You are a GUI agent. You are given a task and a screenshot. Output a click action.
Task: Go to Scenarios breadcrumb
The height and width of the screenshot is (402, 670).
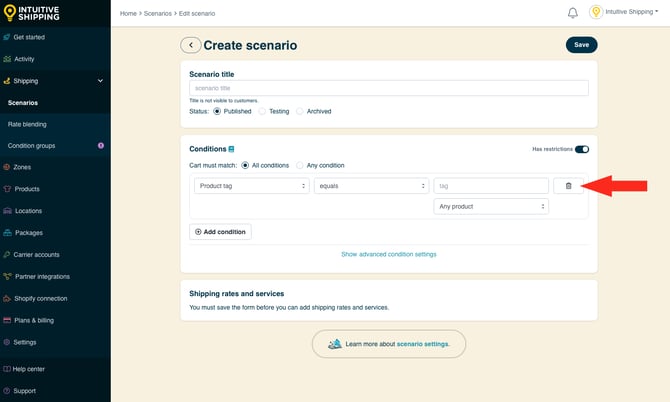tap(158, 14)
